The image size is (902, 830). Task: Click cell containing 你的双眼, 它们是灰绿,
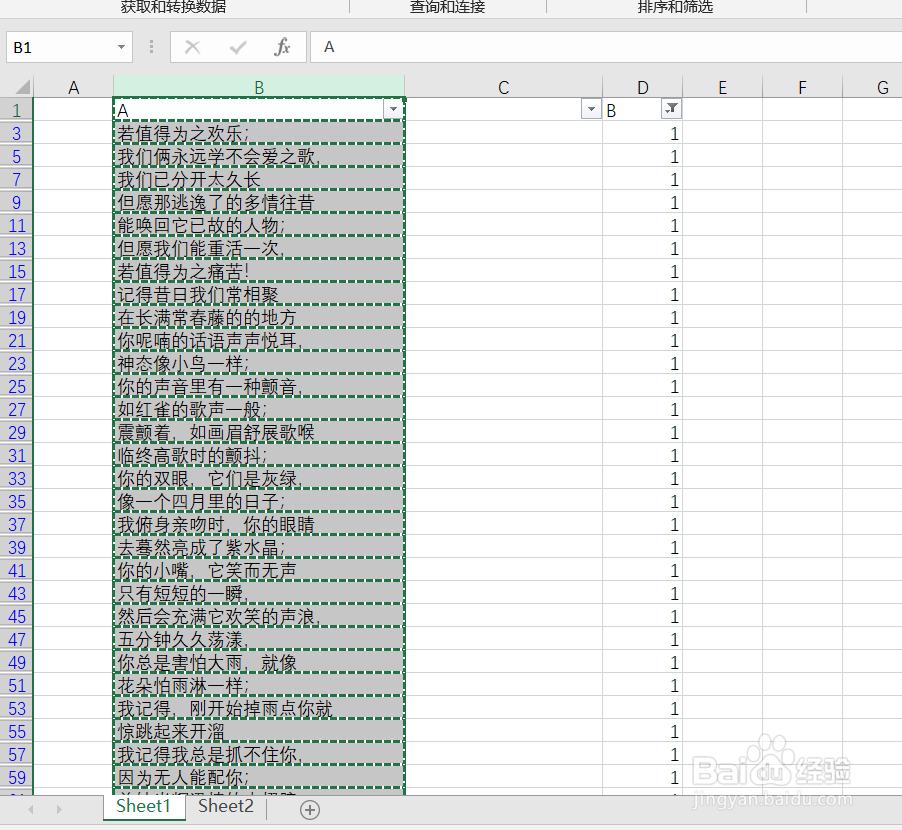259,478
